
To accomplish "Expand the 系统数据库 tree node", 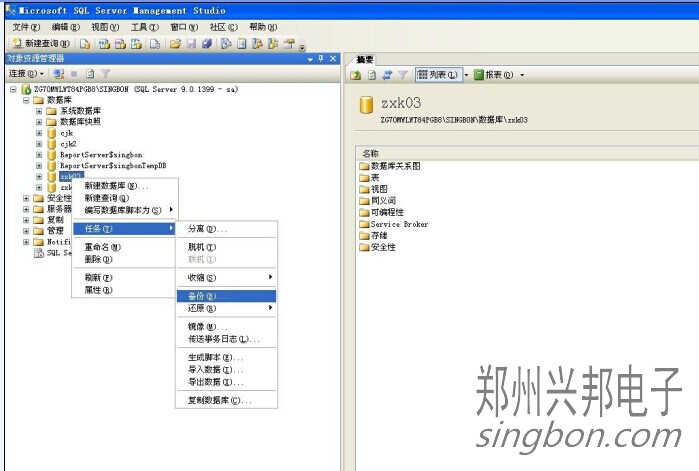I will [39, 110].
